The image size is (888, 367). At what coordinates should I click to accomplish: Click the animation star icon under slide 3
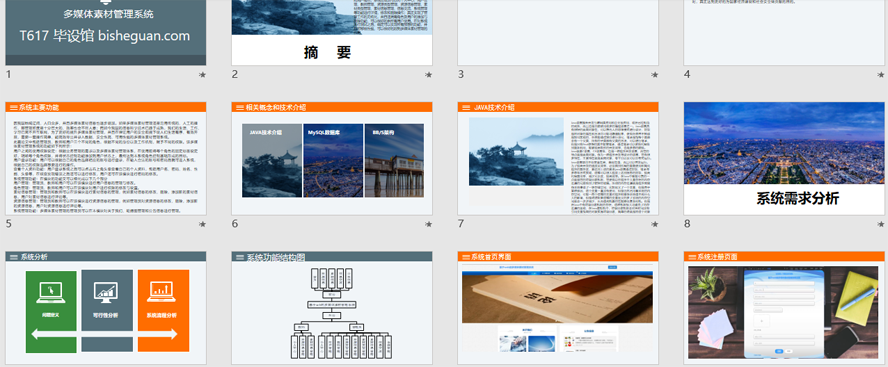point(655,75)
